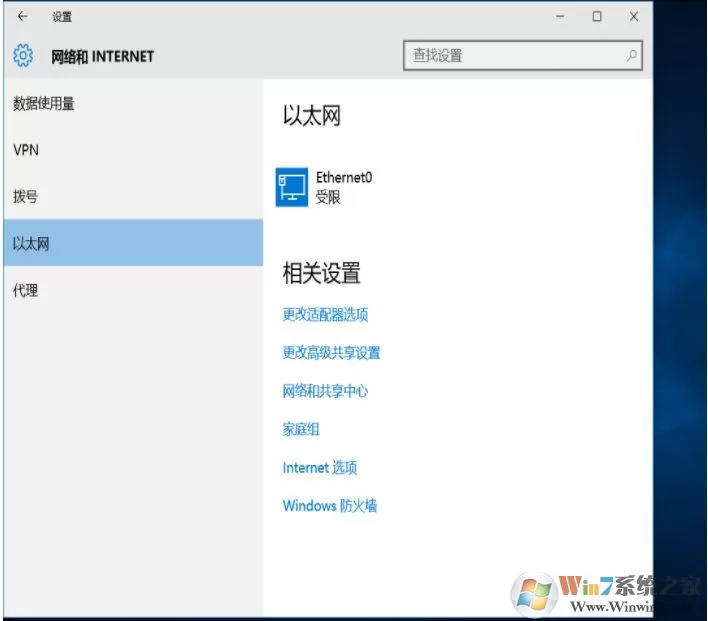
Task: Open 网络和共享中心 link
Action: tap(325, 391)
